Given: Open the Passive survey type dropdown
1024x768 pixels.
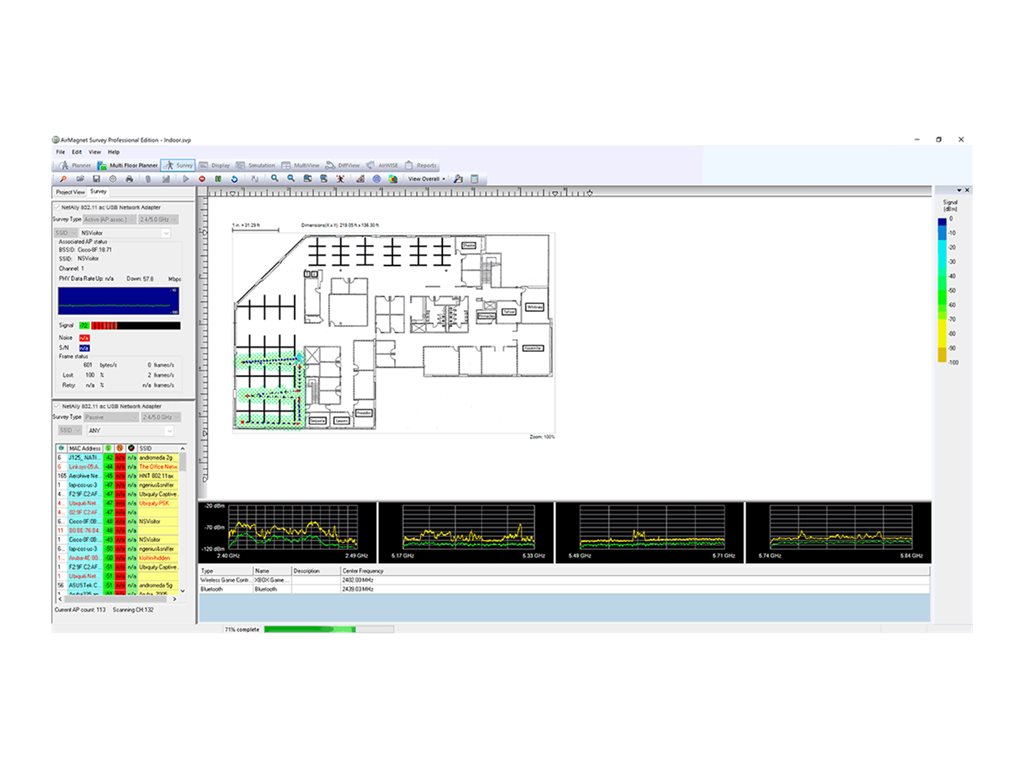Looking at the screenshot, I should (x=111, y=417).
